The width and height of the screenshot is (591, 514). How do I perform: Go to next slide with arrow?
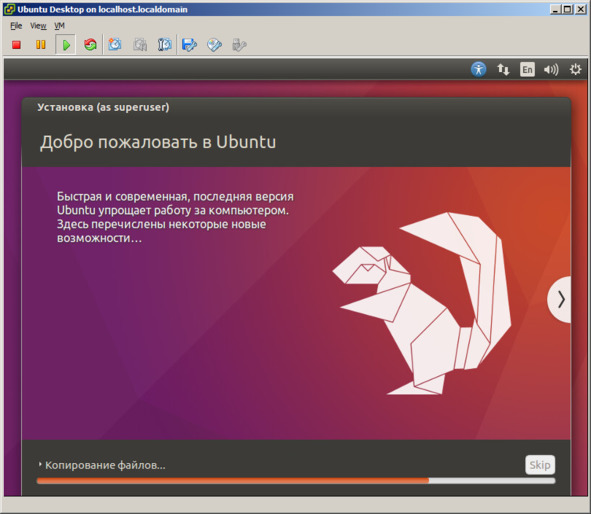point(560,300)
